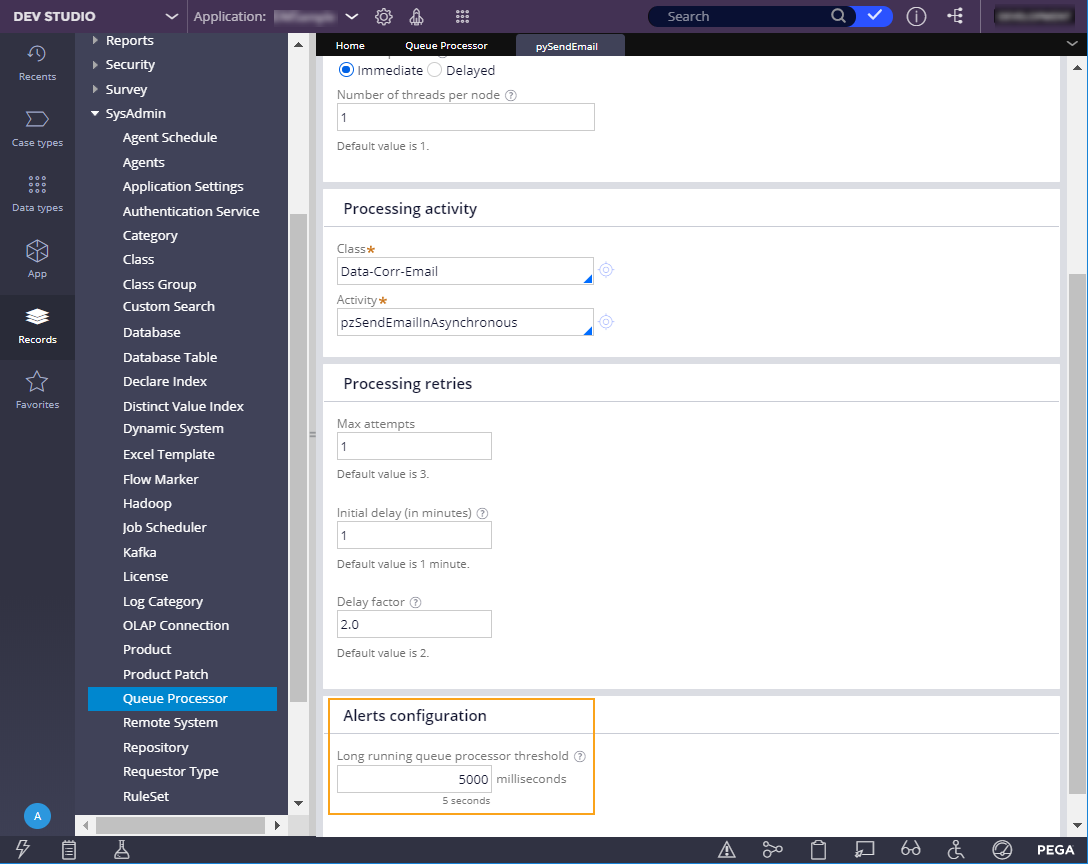Open the flask test icon in footer
The height and width of the screenshot is (864, 1088).
point(121,849)
